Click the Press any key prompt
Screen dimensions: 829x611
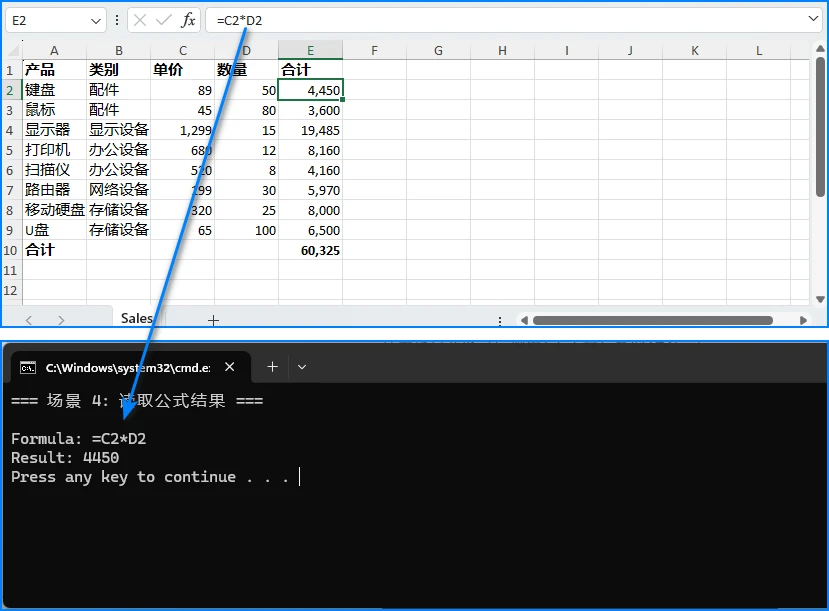point(150,477)
